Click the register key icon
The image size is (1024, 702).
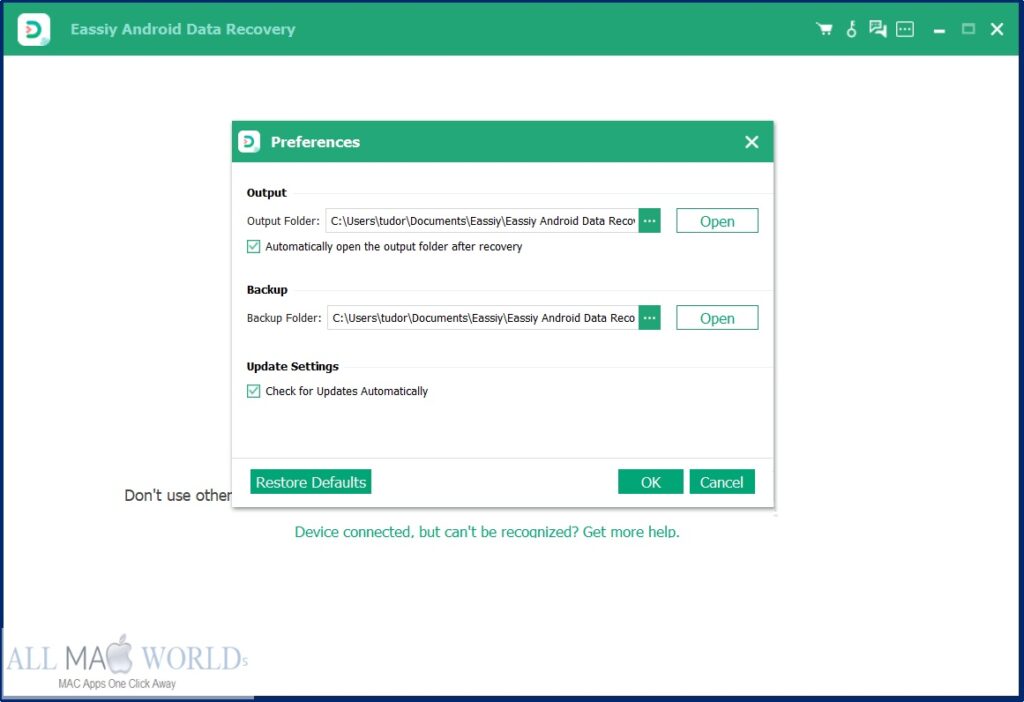(851, 29)
